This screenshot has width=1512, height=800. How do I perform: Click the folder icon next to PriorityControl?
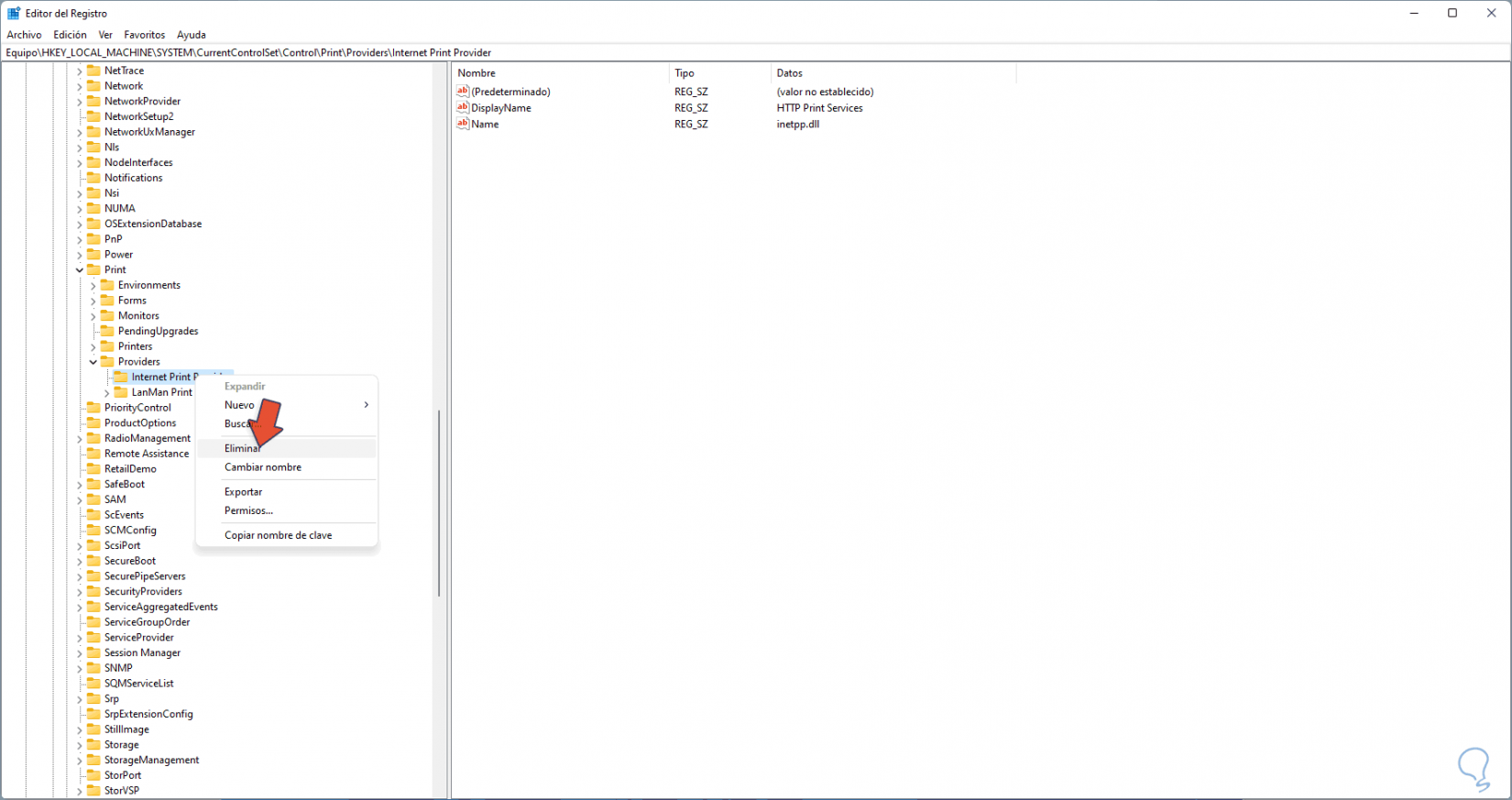pyautogui.click(x=93, y=407)
